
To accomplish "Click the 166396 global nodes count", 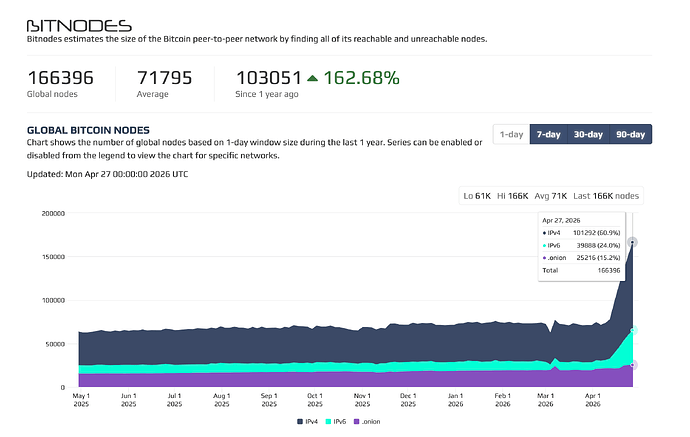I will pyautogui.click(x=60, y=78).
